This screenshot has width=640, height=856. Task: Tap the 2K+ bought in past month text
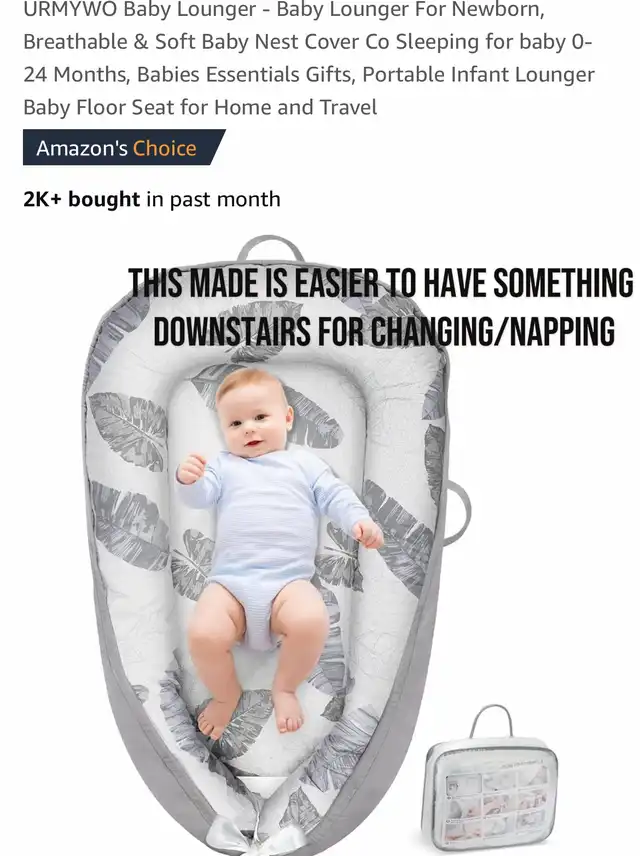pos(152,199)
